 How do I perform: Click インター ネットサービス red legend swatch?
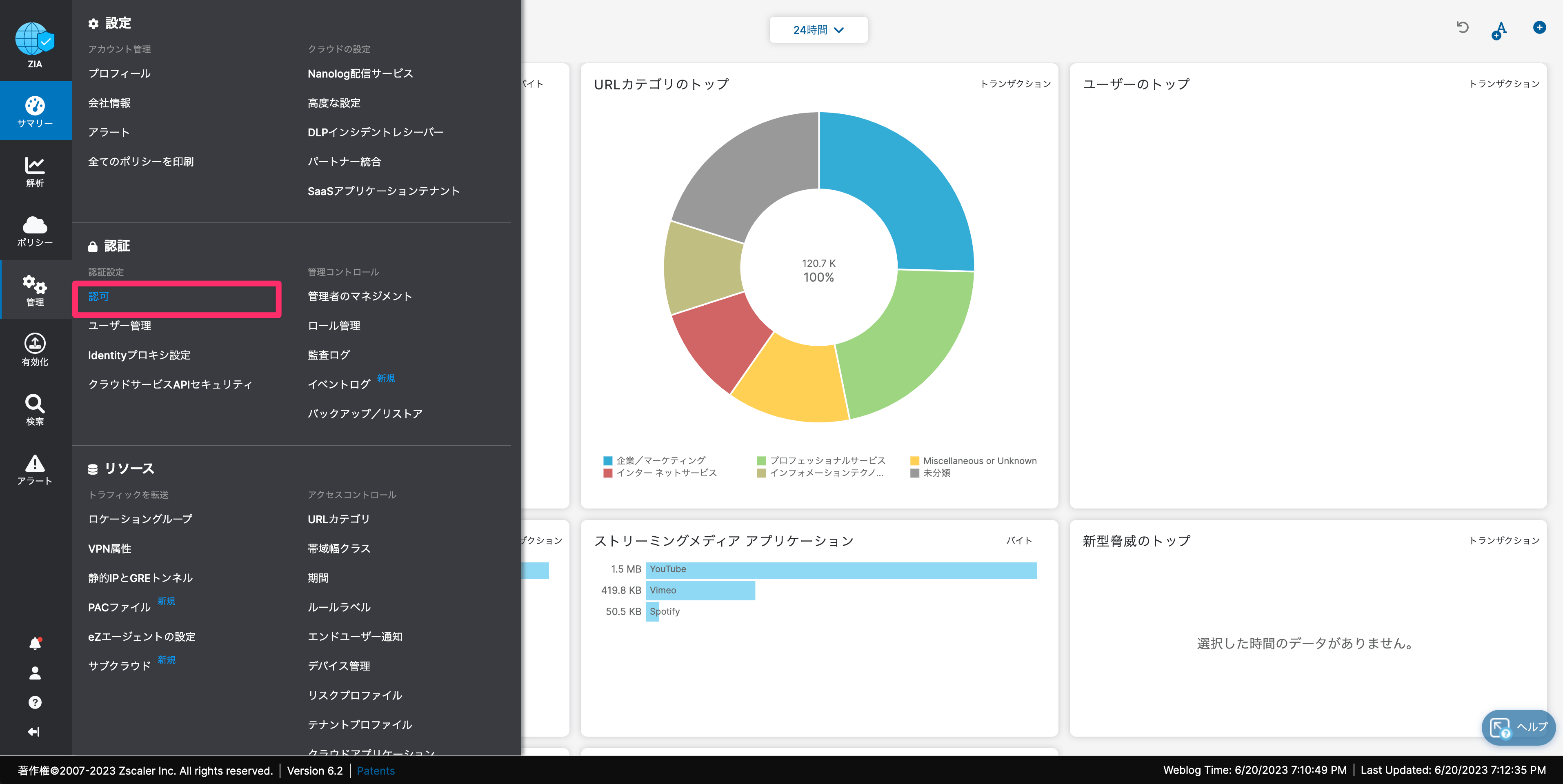point(607,473)
